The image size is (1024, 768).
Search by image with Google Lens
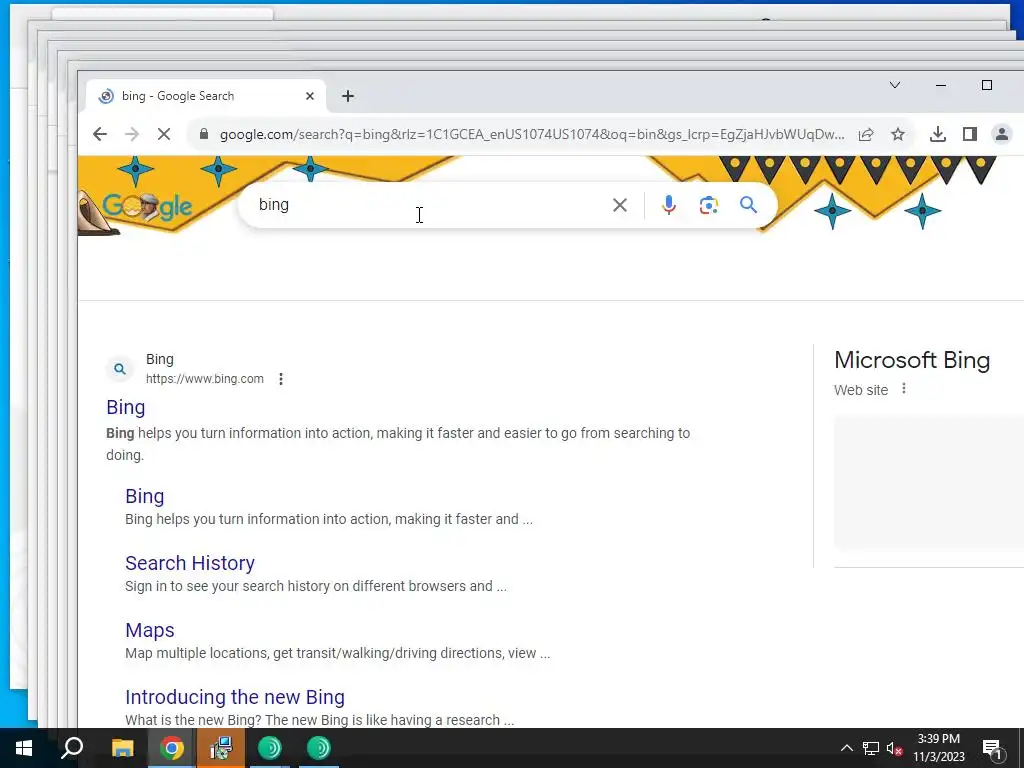pos(709,205)
